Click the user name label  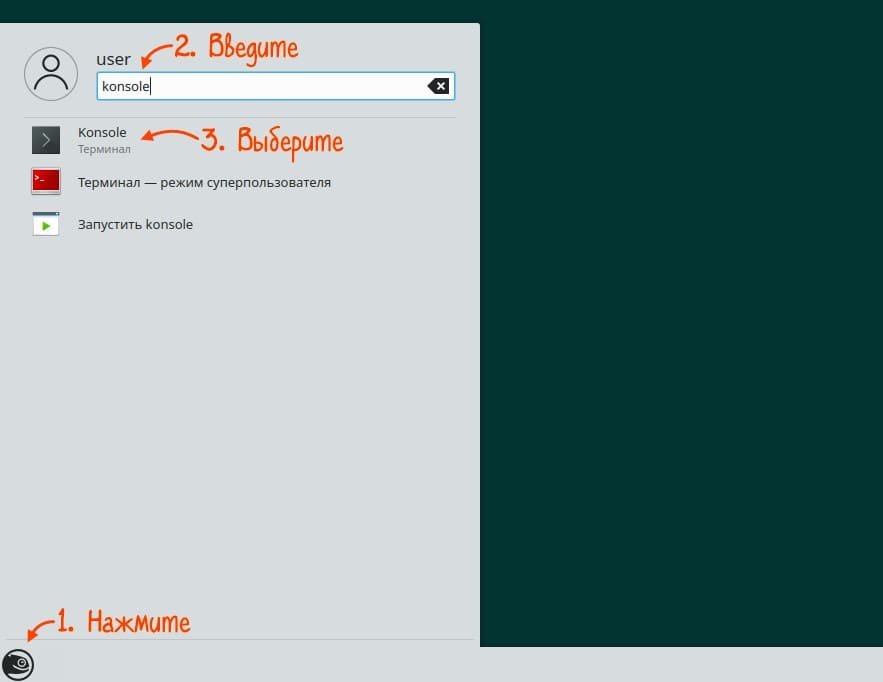[113, 59]
